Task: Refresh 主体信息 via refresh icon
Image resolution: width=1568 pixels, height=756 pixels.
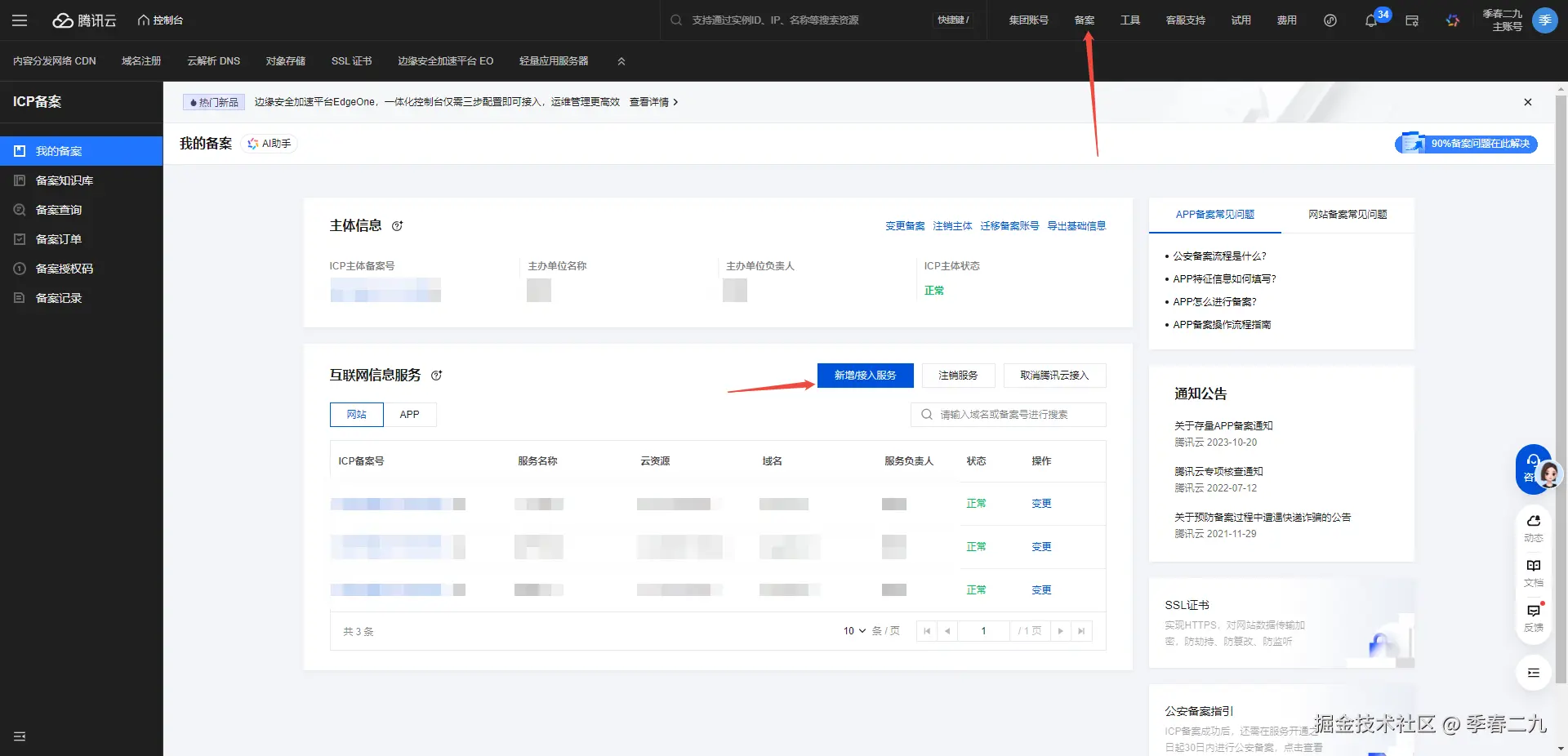Action: click(398, 226)
